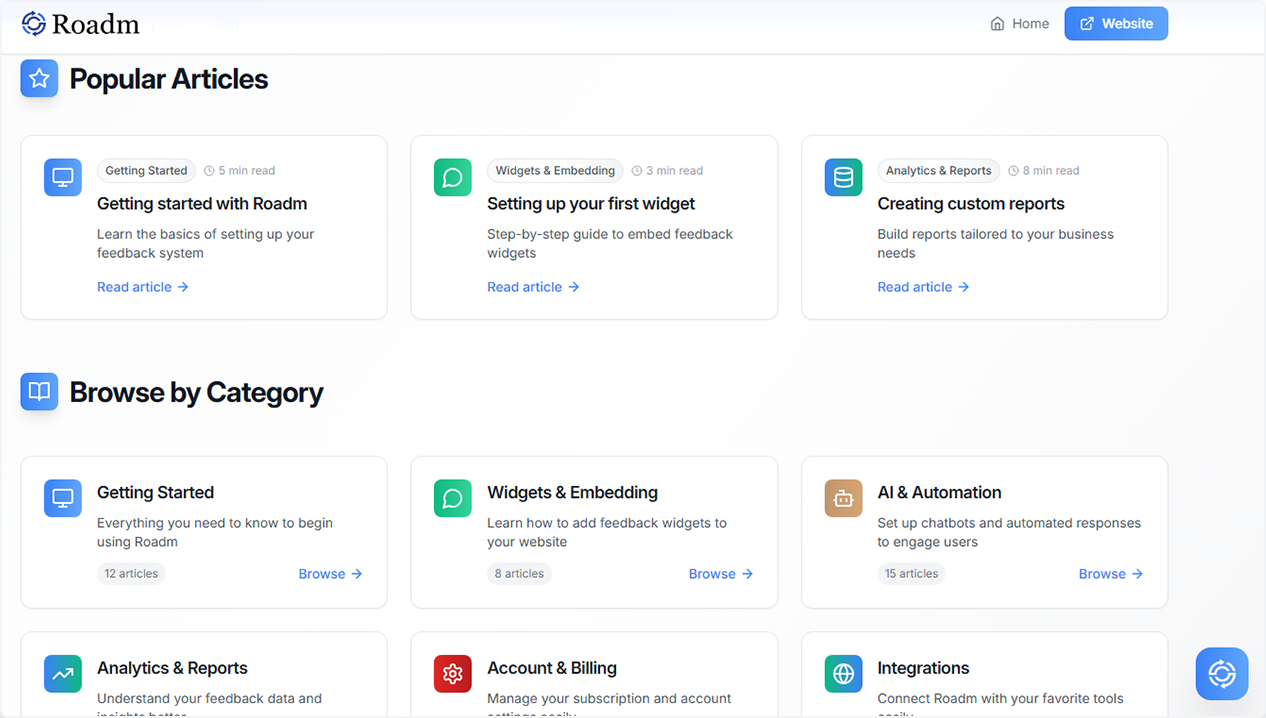This screenshot has width=1266, height=718.
Task: Click the 12 articles count badge
Action: point(131,573)
